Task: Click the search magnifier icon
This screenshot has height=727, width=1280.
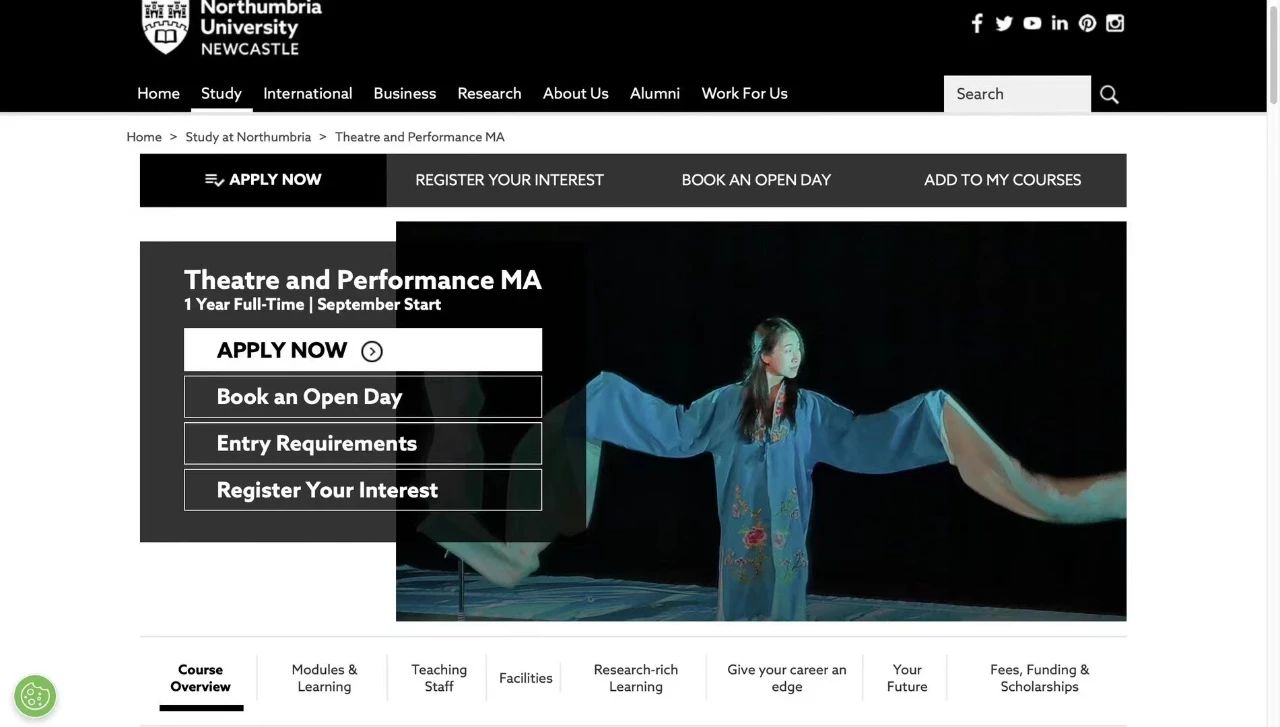Action: pos(1109,94)
